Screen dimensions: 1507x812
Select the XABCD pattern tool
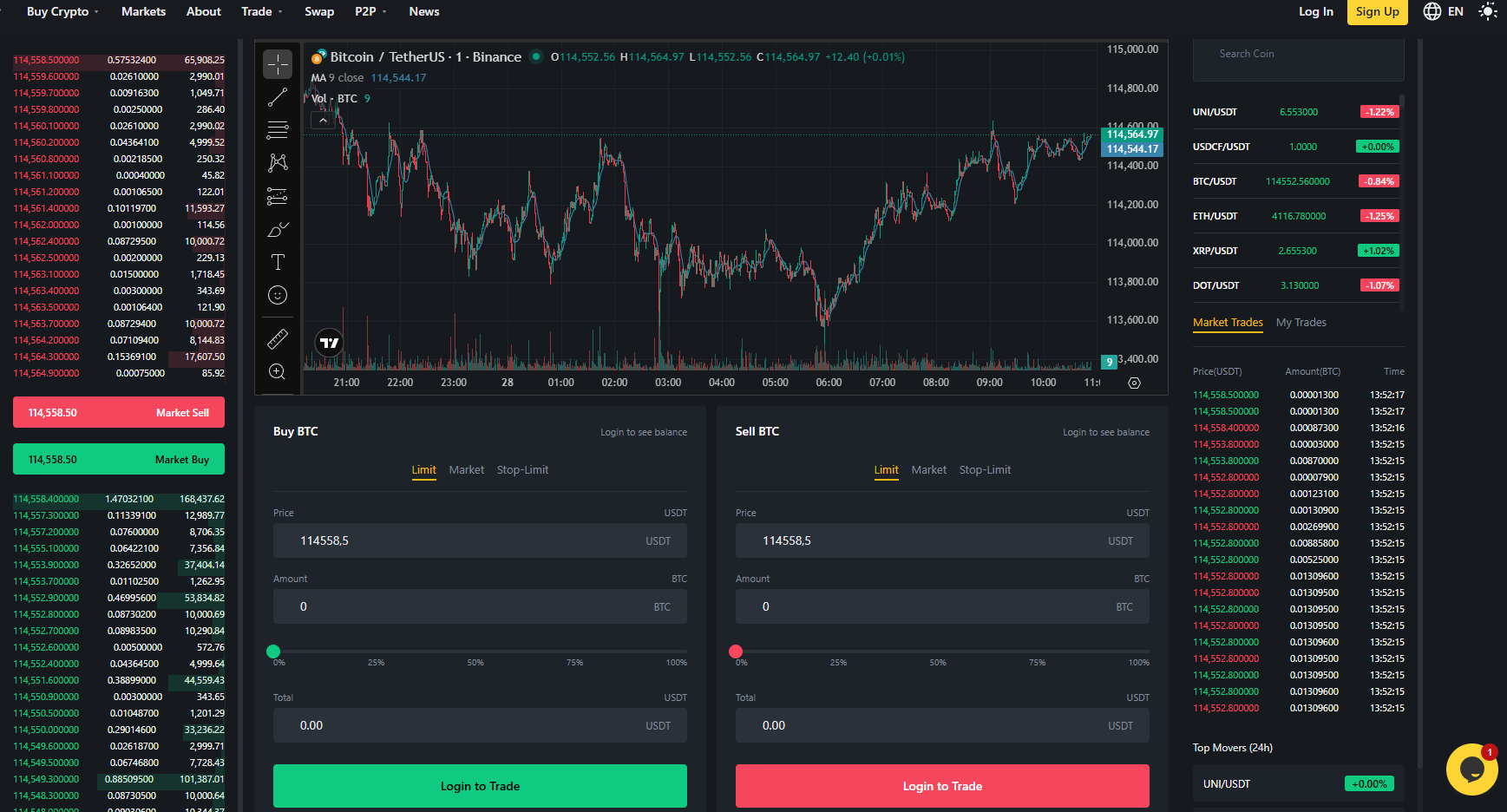(278, 162)
